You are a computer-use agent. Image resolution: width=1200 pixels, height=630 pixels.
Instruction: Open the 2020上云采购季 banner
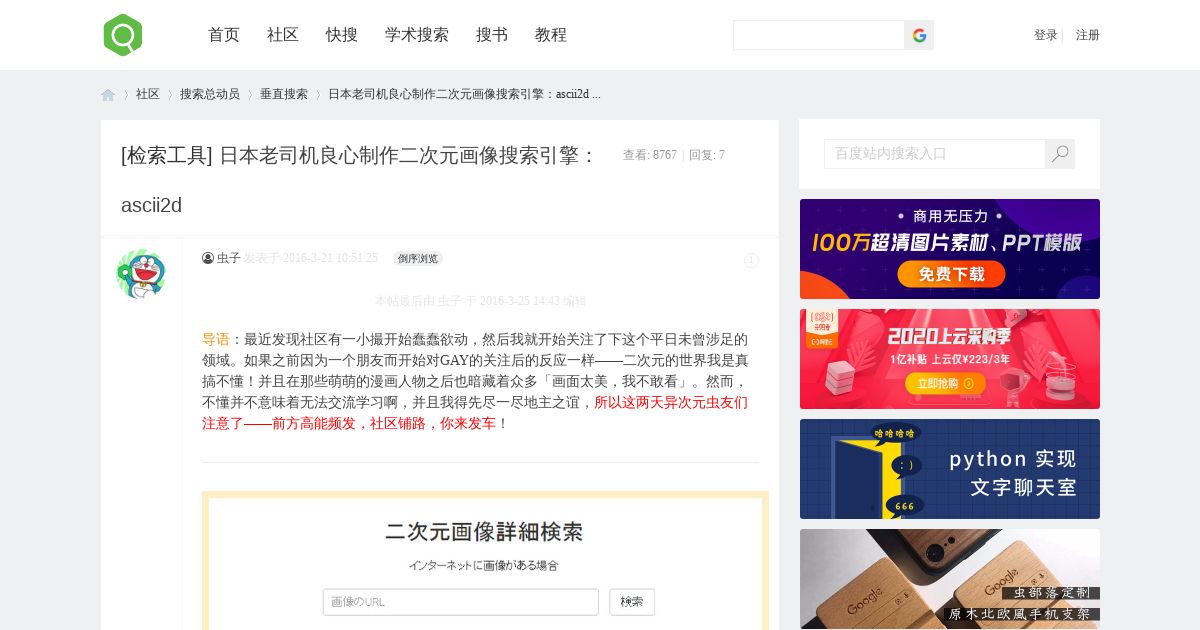click(x=950, y=359)
